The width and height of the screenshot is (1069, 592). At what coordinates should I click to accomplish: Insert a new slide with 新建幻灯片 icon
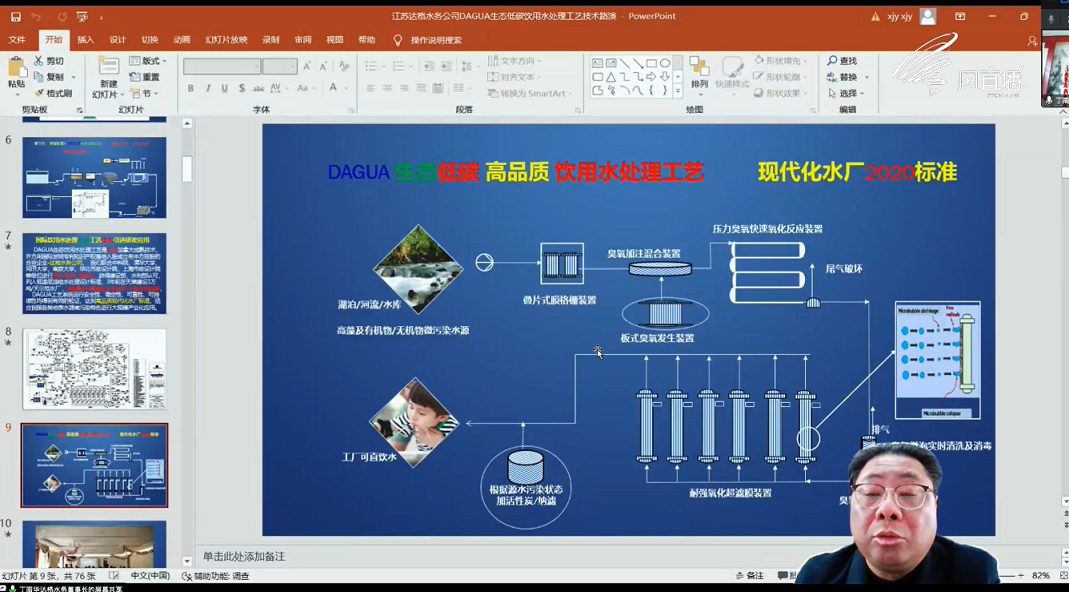(108, 66)
